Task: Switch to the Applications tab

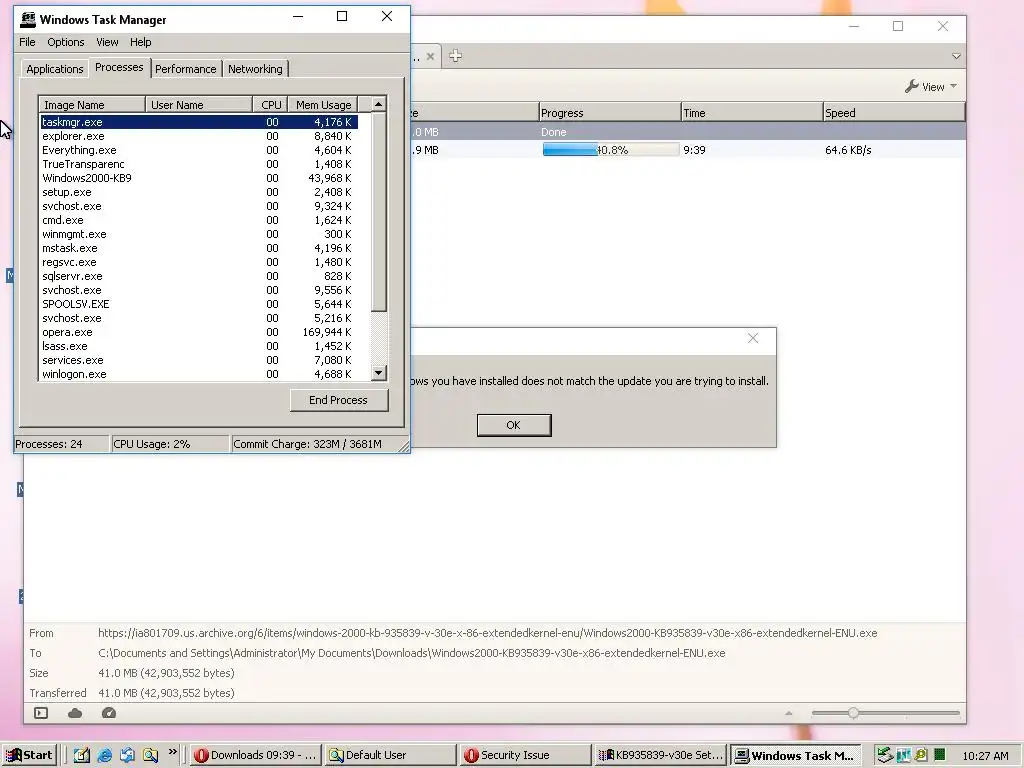Action: click(55, 69)
